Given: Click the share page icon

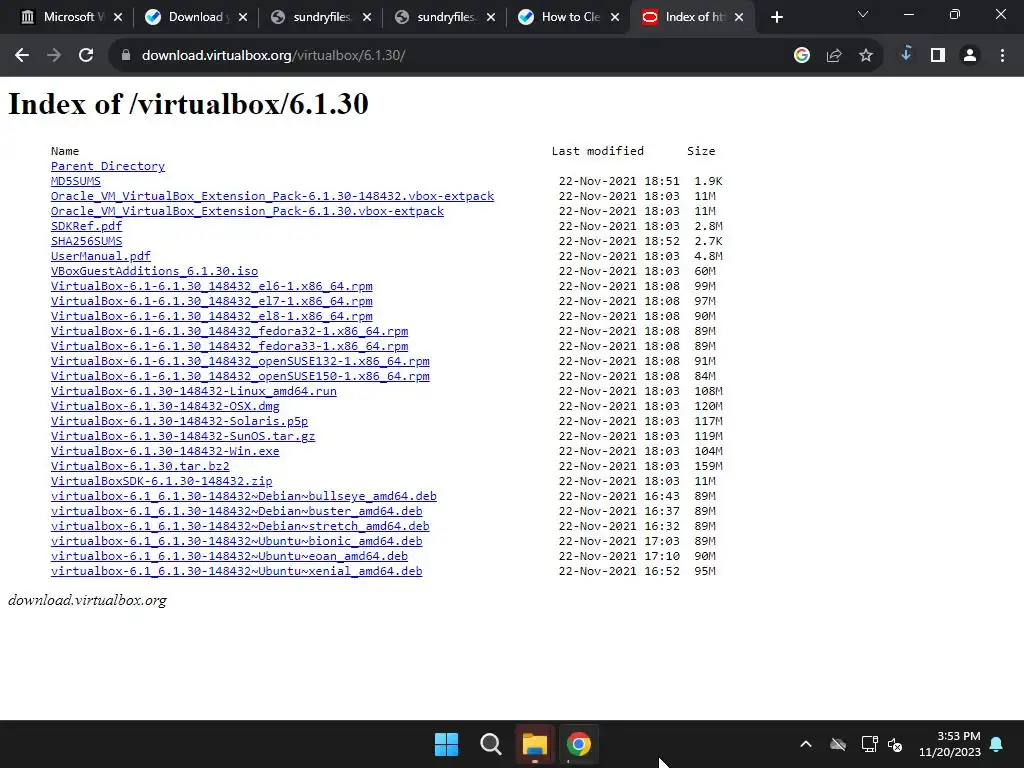Looking at the screenshot, I should coord(833,56).
